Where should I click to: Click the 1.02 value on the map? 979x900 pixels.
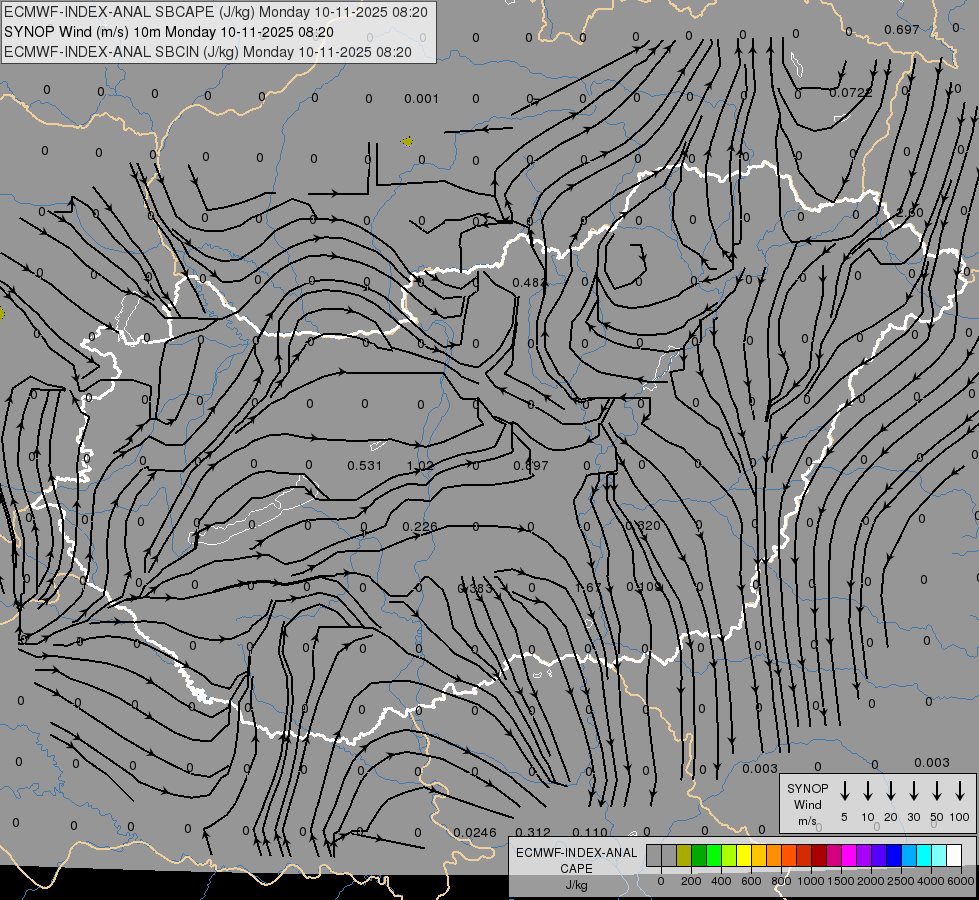pyautogui.click(x=420, y=466)
